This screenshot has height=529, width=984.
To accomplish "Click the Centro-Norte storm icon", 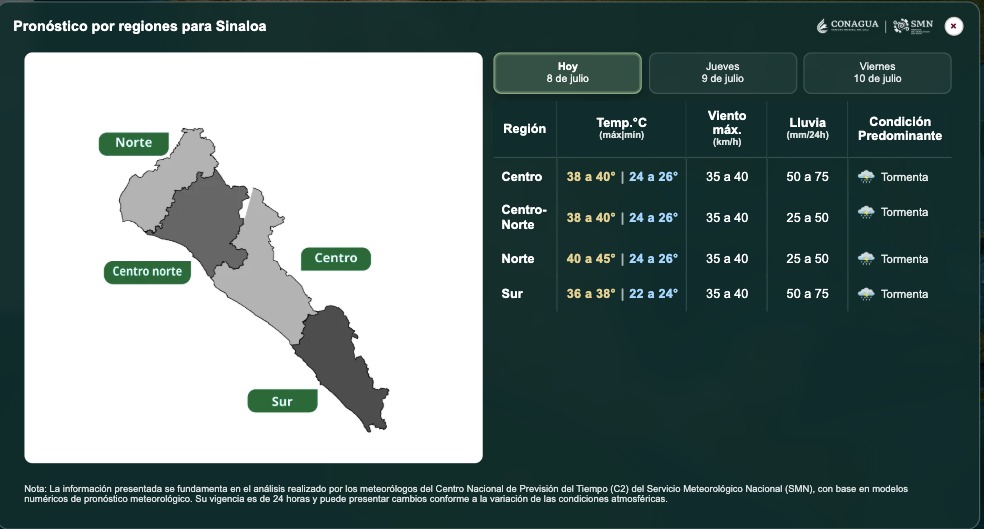I will coord(866,212).
